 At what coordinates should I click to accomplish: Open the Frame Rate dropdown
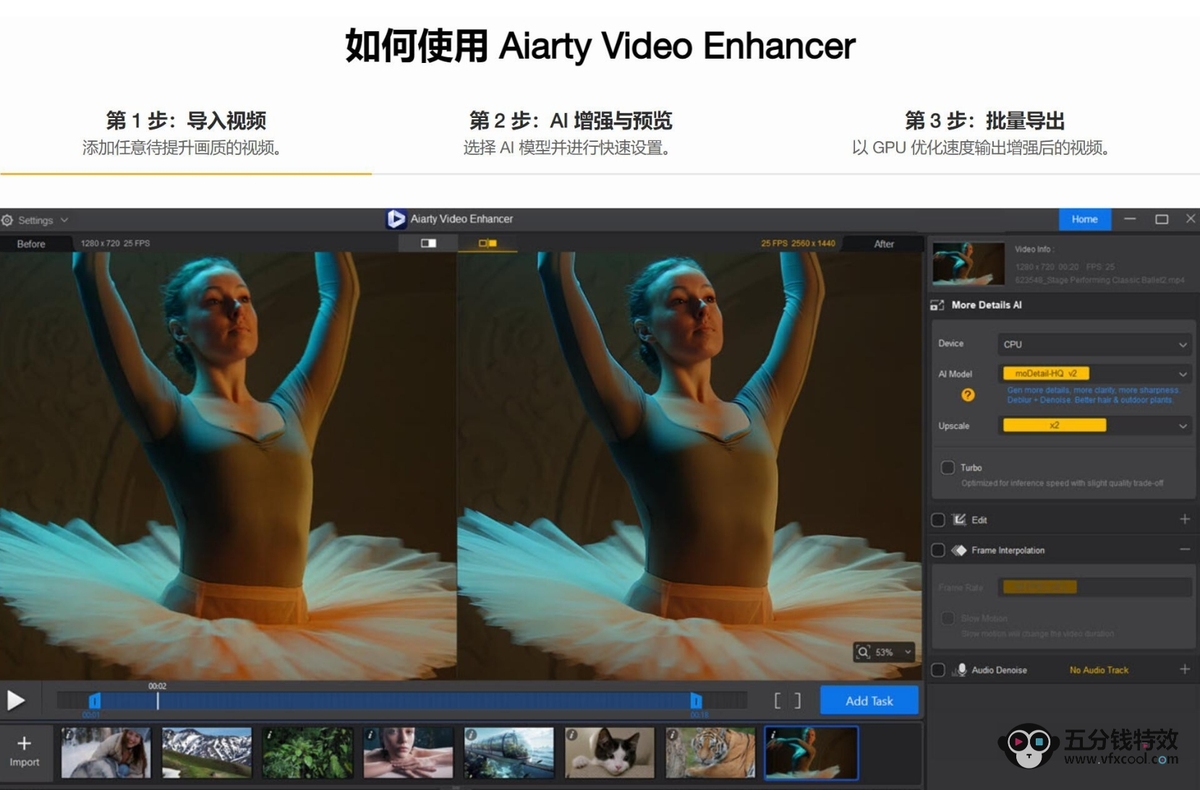1095,588
